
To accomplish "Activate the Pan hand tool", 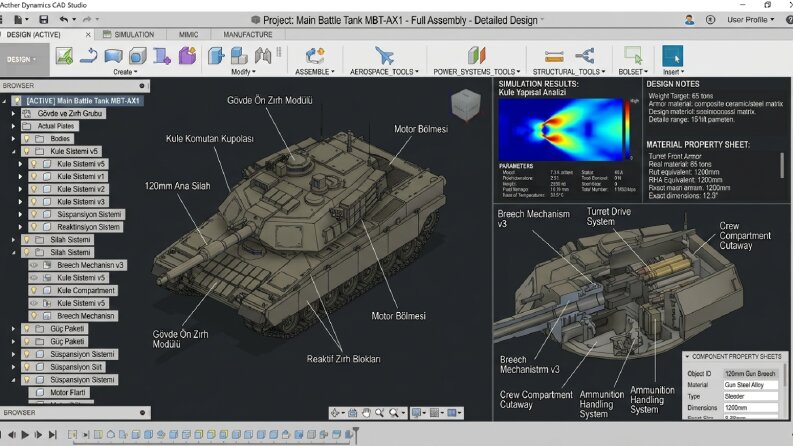I will (x=366, y=413).
